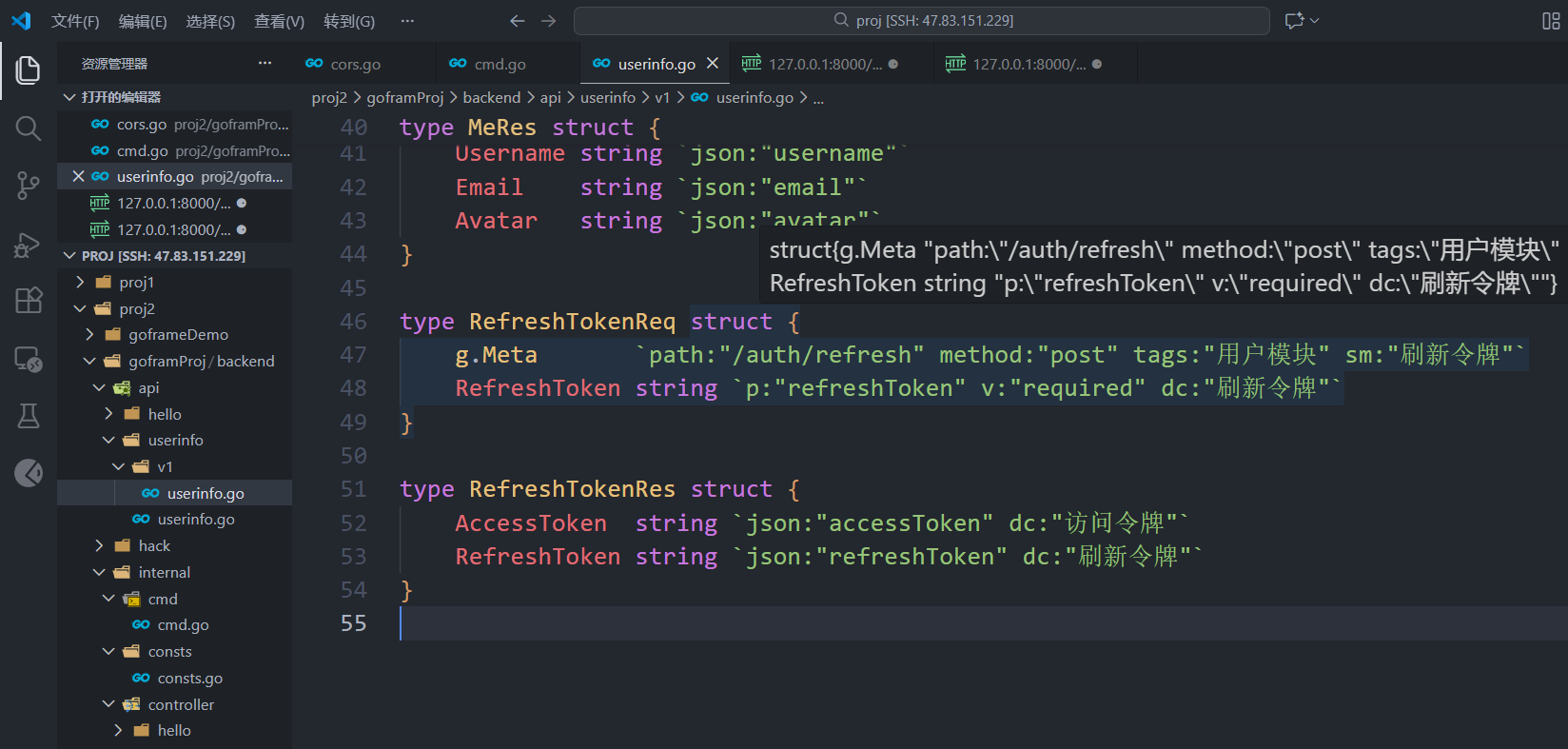The width and height of the screenshot is (1568, 749).
Task: Click proj2 in the breadcrumb path
Action: tap(329, 97)
